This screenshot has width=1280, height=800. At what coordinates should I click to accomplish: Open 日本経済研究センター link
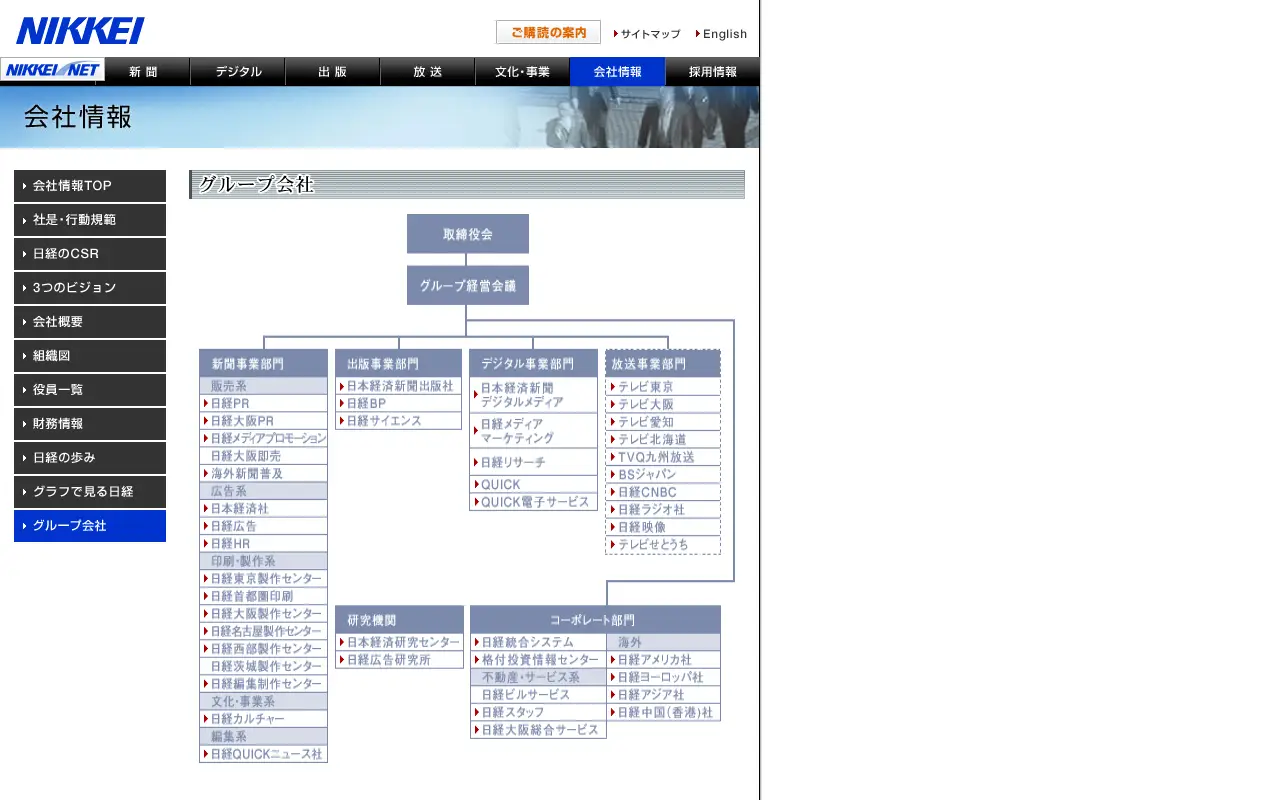(400, 642)
